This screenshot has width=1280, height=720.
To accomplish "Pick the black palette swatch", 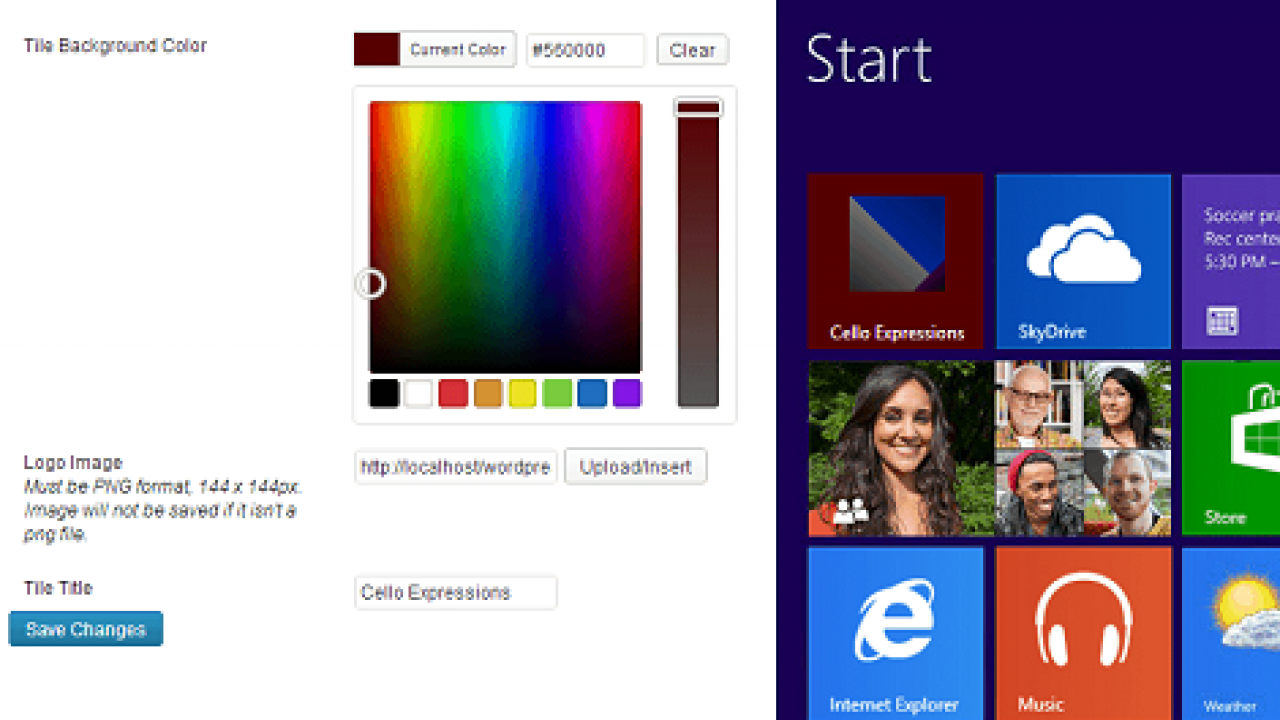I will pyautogui.click(x=384, y=393).
